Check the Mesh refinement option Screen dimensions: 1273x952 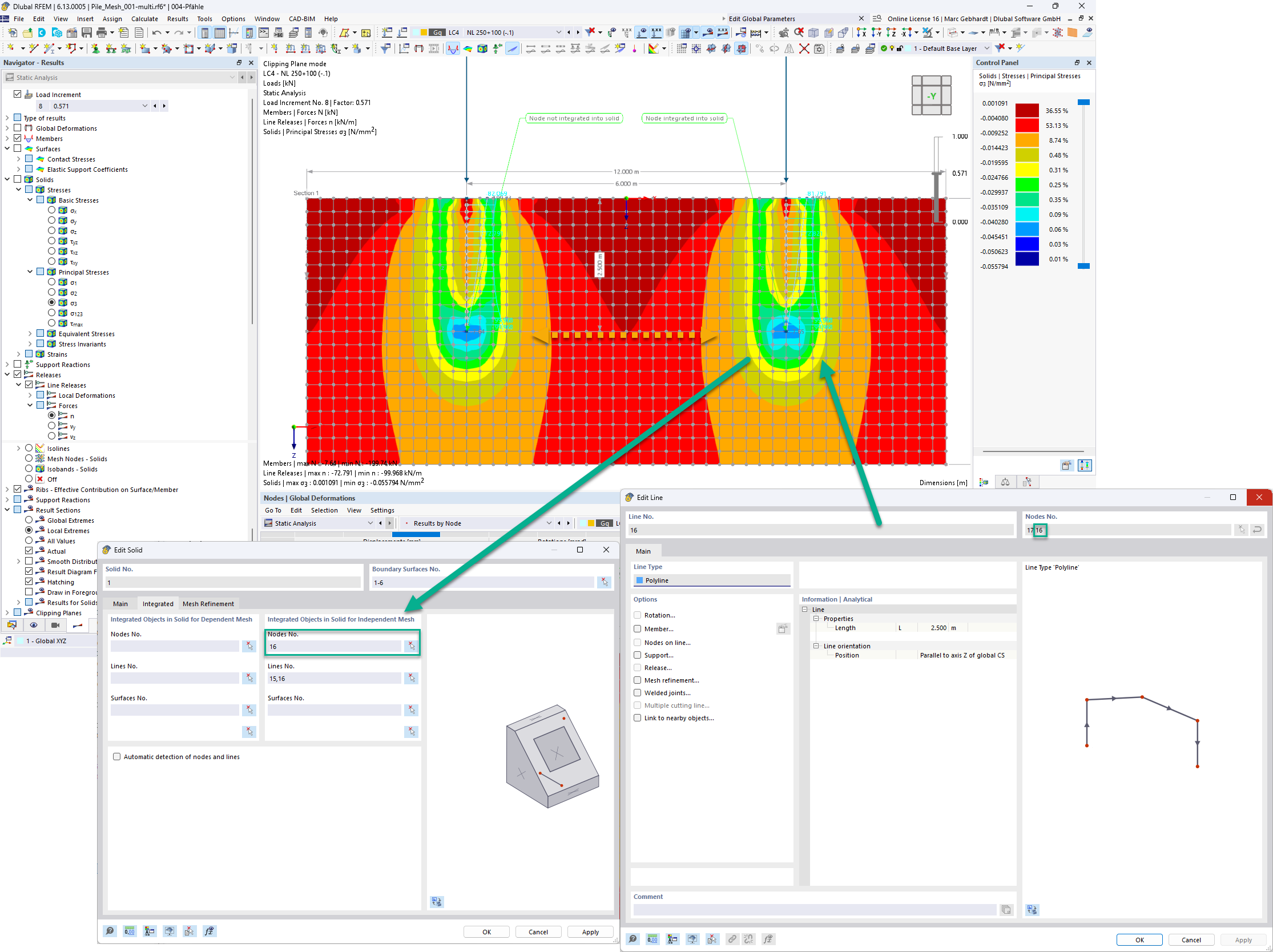pos(638,680)
